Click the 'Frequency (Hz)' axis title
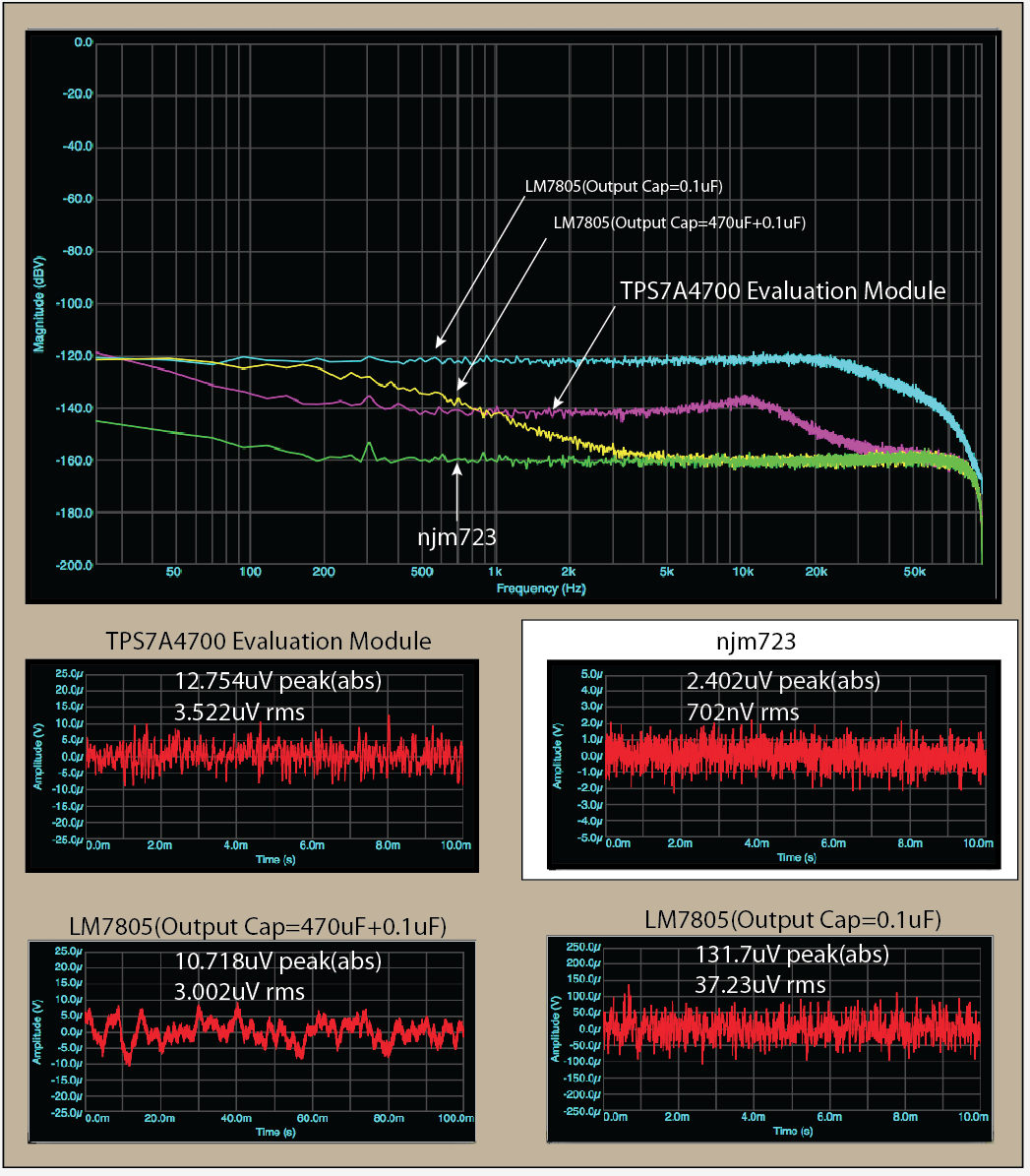Image resolution: width=1030 pixels, height=1176 pixels. pos(541,588)
